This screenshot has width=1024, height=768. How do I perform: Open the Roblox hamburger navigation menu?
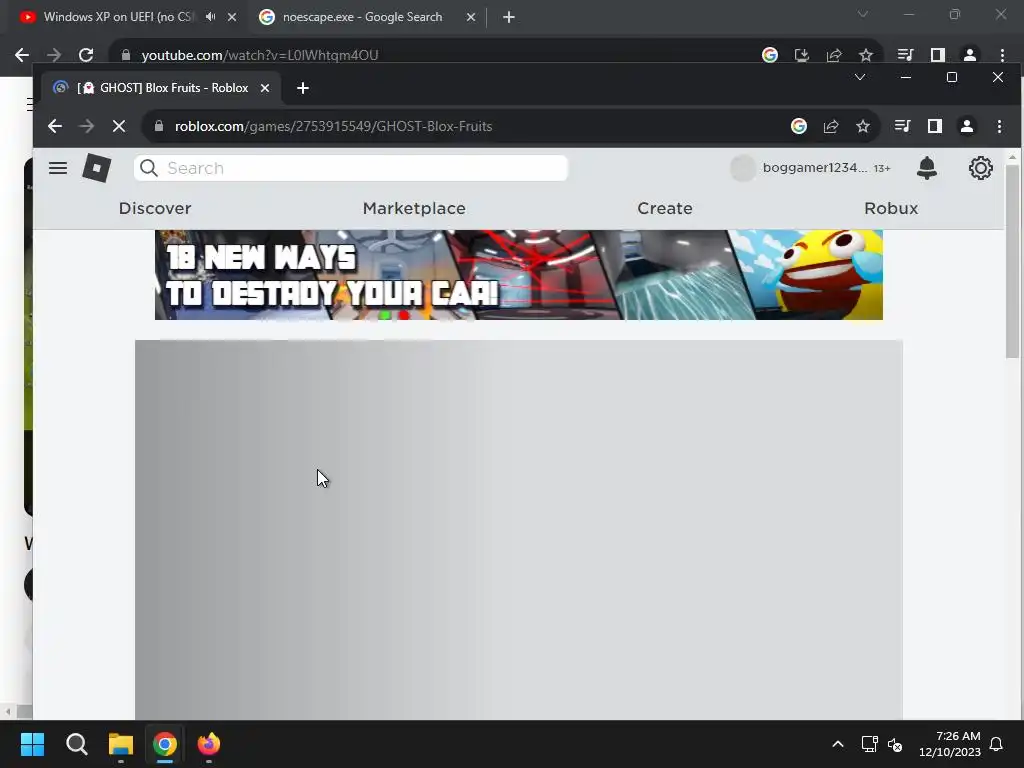(57, 168)
